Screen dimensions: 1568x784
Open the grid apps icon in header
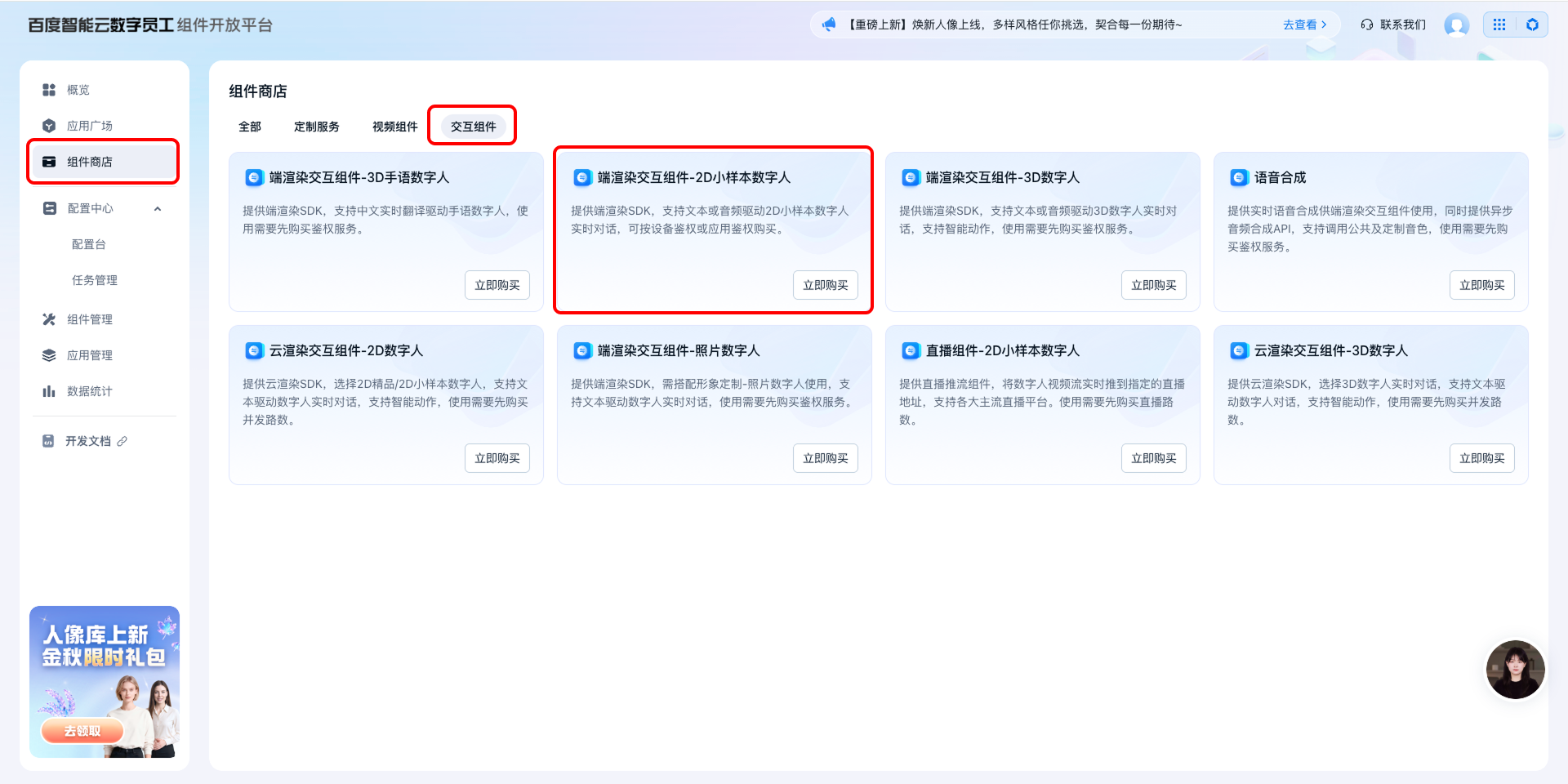(1499, 25)
